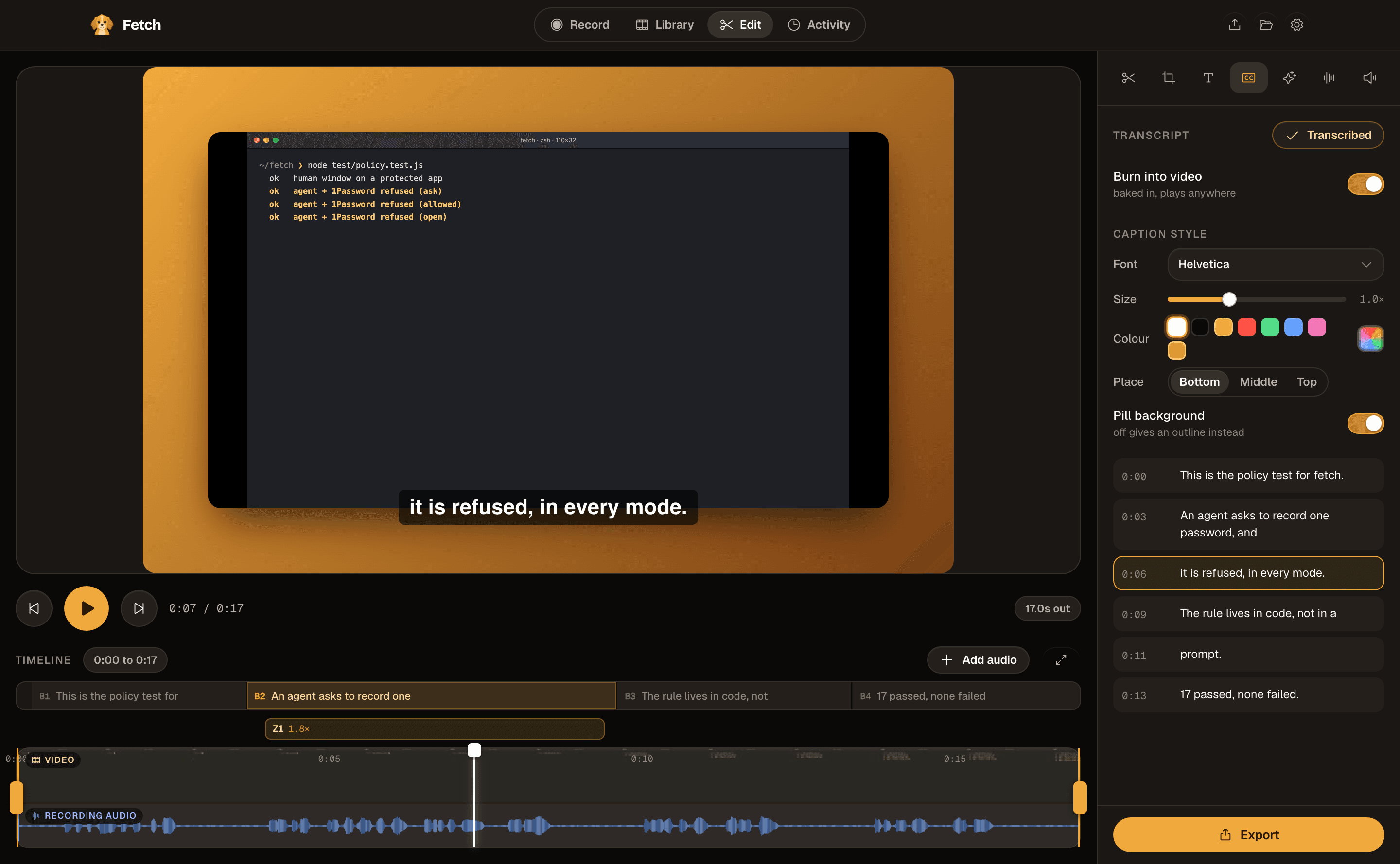
Task: Switch to the Library tab
Action: click(665, 25)
